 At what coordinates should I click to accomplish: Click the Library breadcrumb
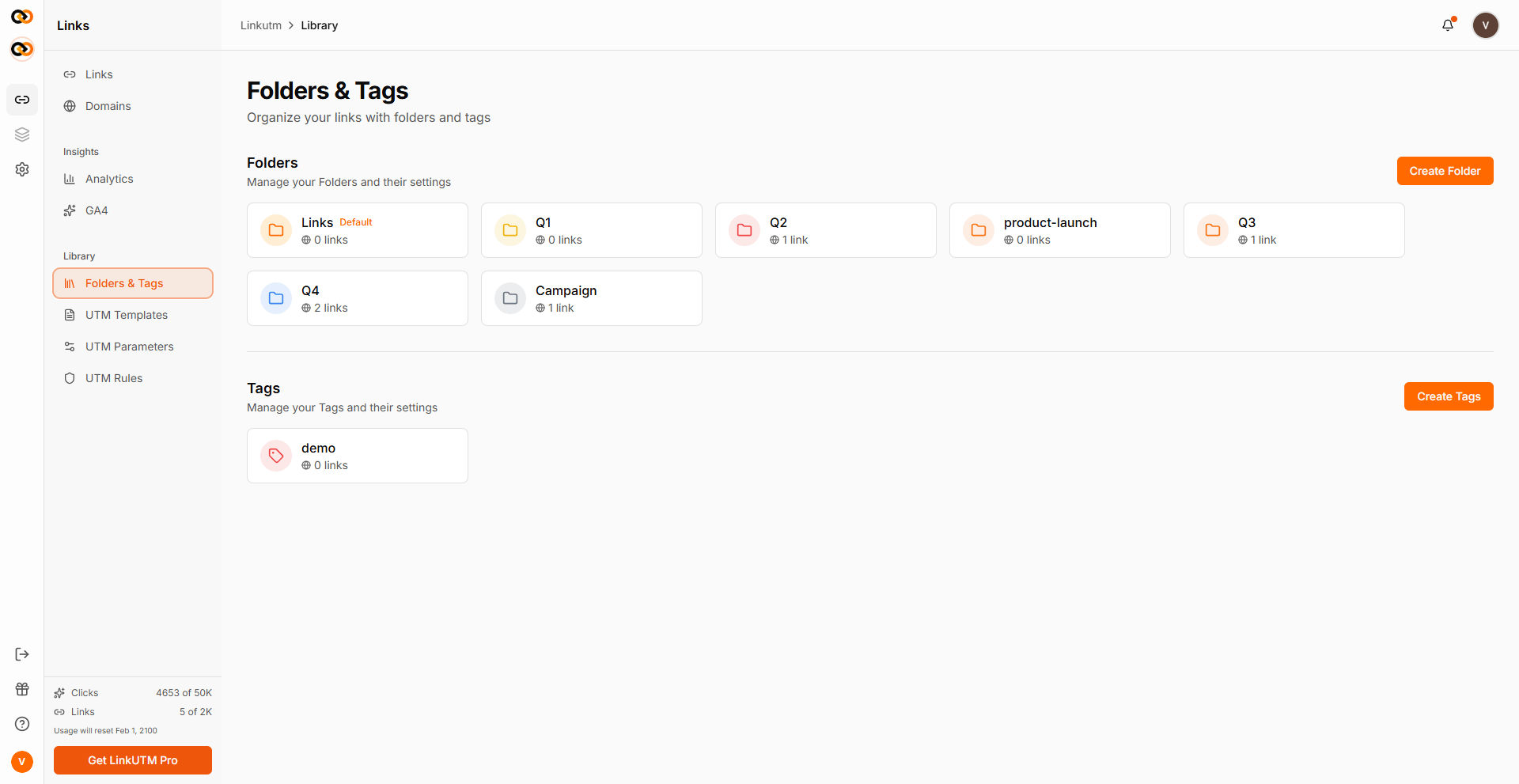pos(320,25)
